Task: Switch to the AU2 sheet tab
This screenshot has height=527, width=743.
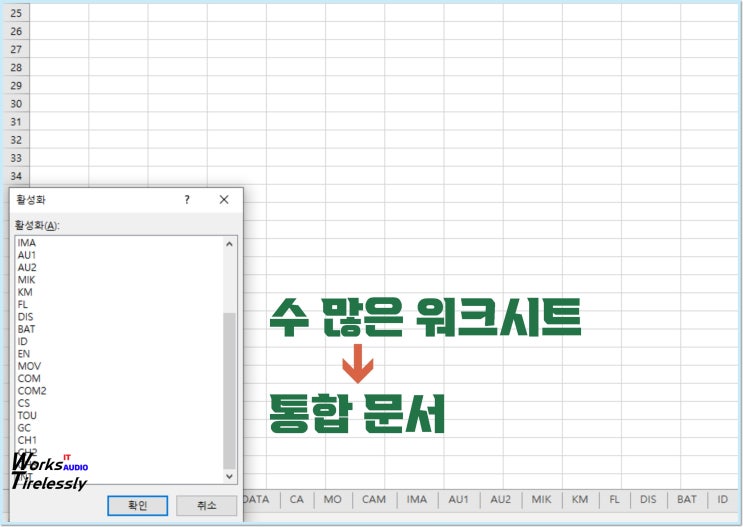Action: 500,500
